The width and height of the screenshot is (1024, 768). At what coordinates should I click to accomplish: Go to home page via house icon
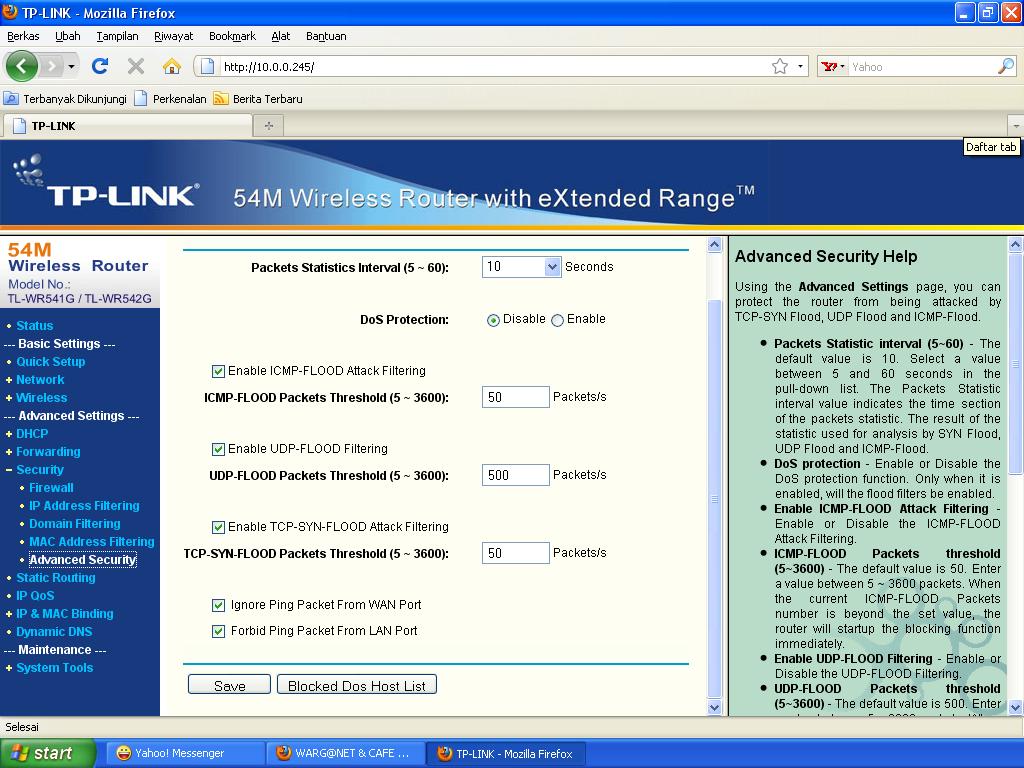point(172,66)
